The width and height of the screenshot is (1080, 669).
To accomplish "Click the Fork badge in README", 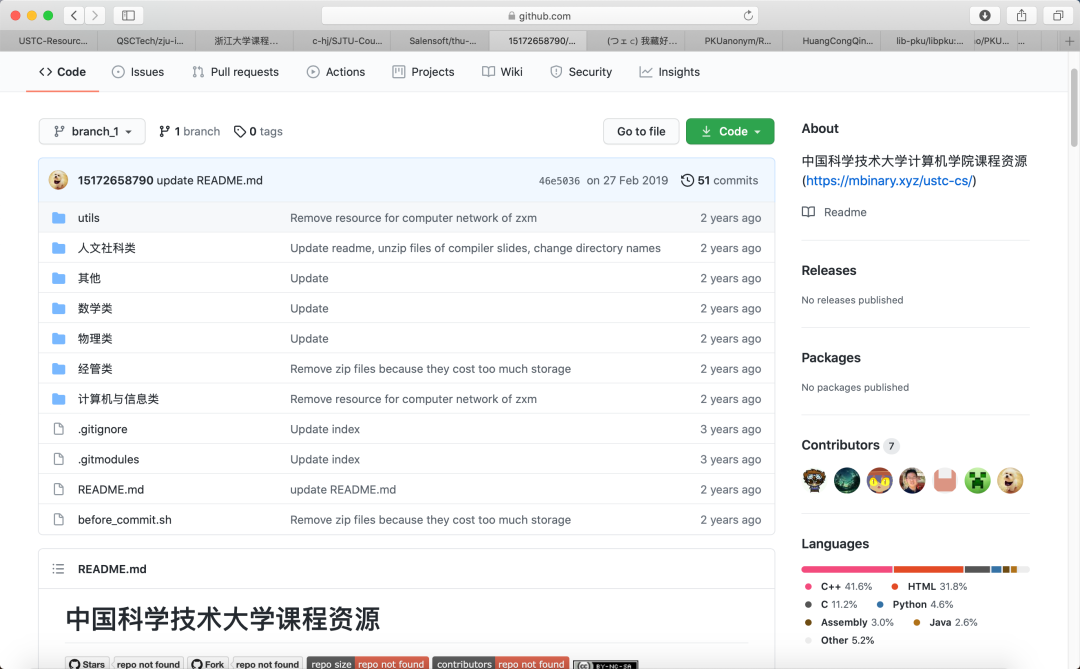I will tap(208, 664).
